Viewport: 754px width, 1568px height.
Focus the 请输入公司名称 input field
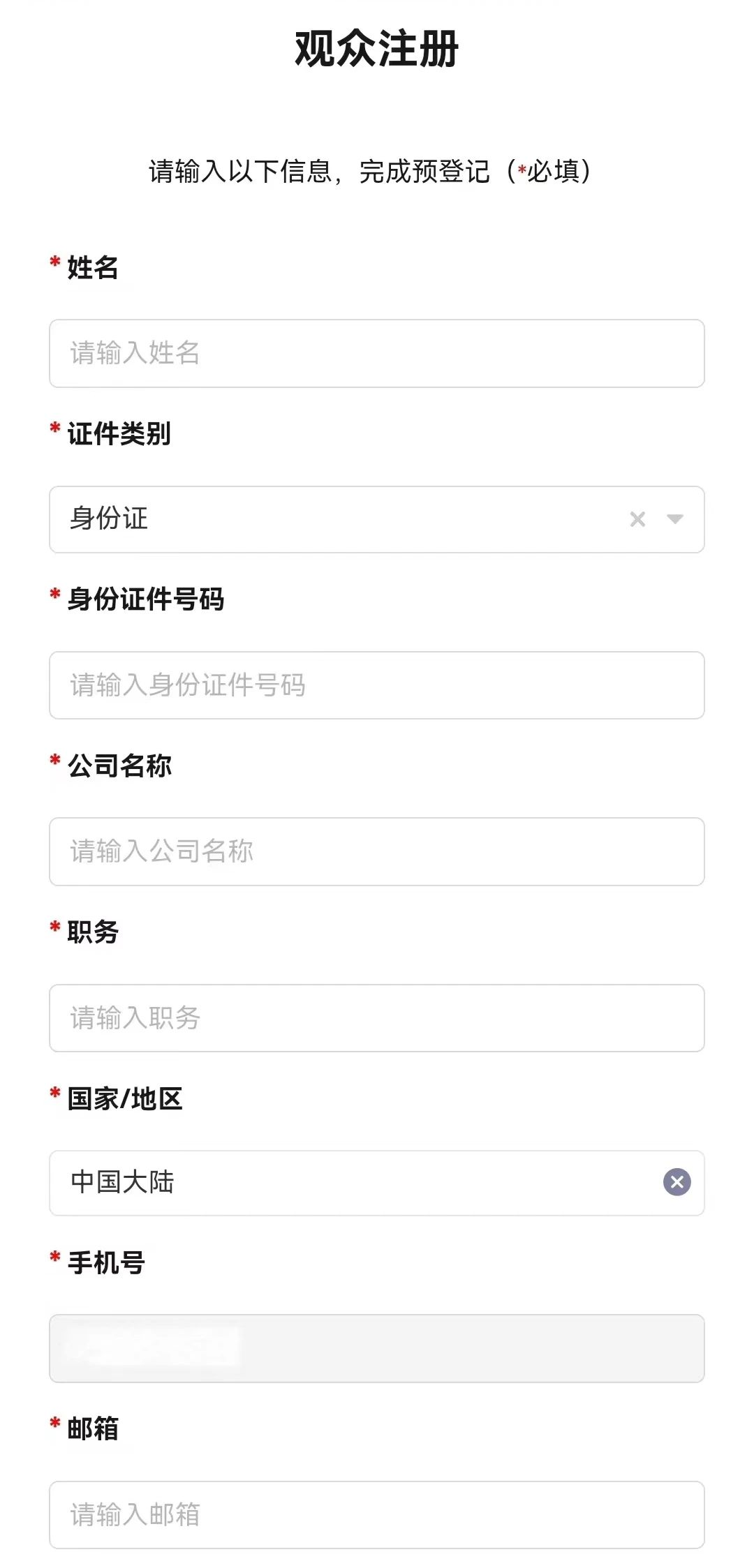coord(377,851)
